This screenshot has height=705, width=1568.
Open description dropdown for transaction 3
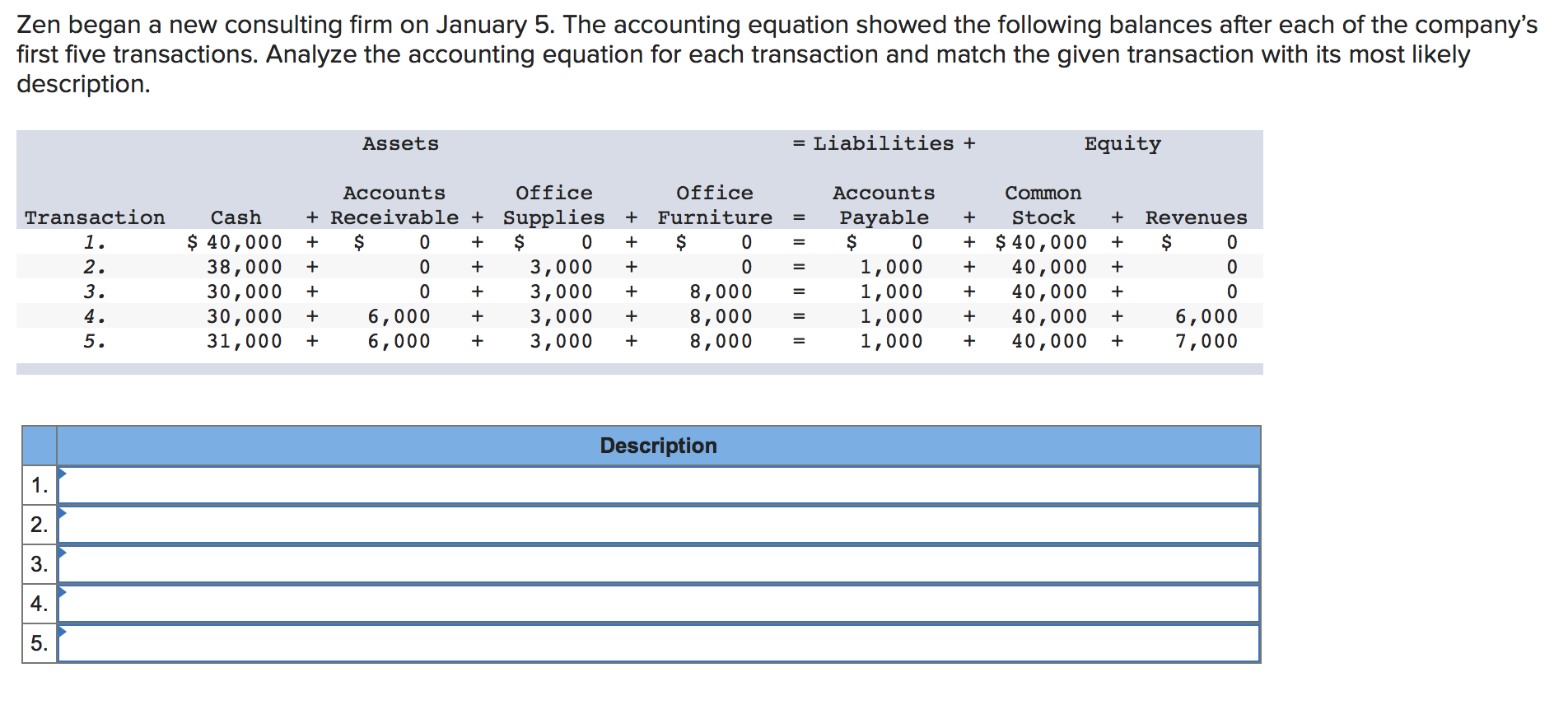[659, 564]
